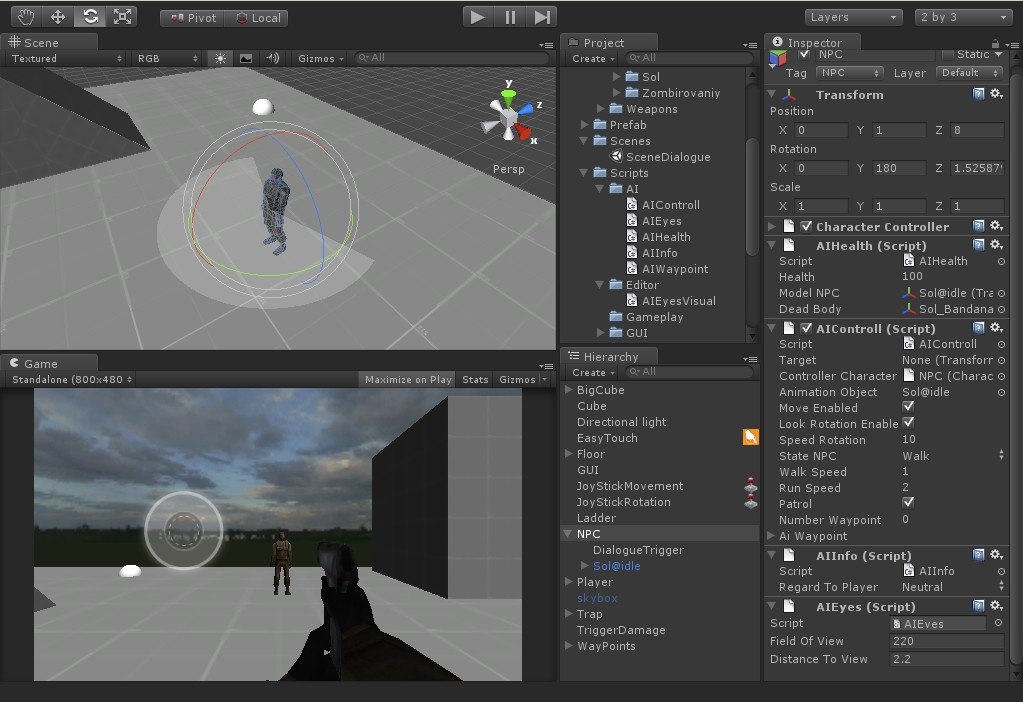Toggle scene audio speaker icon
The width and height of the screenshot is (1023, 702).
tap(273, 59)
